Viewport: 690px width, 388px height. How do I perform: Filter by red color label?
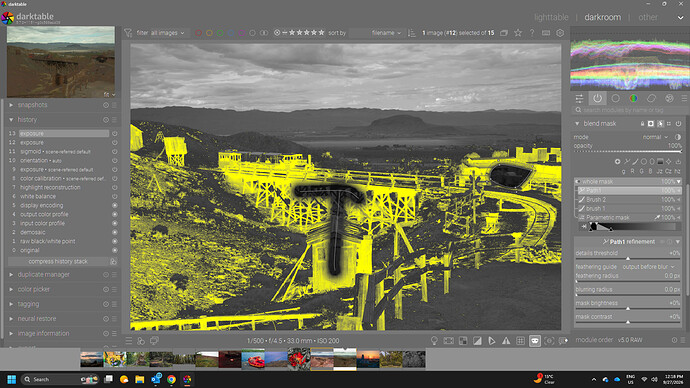click(198, 33)
